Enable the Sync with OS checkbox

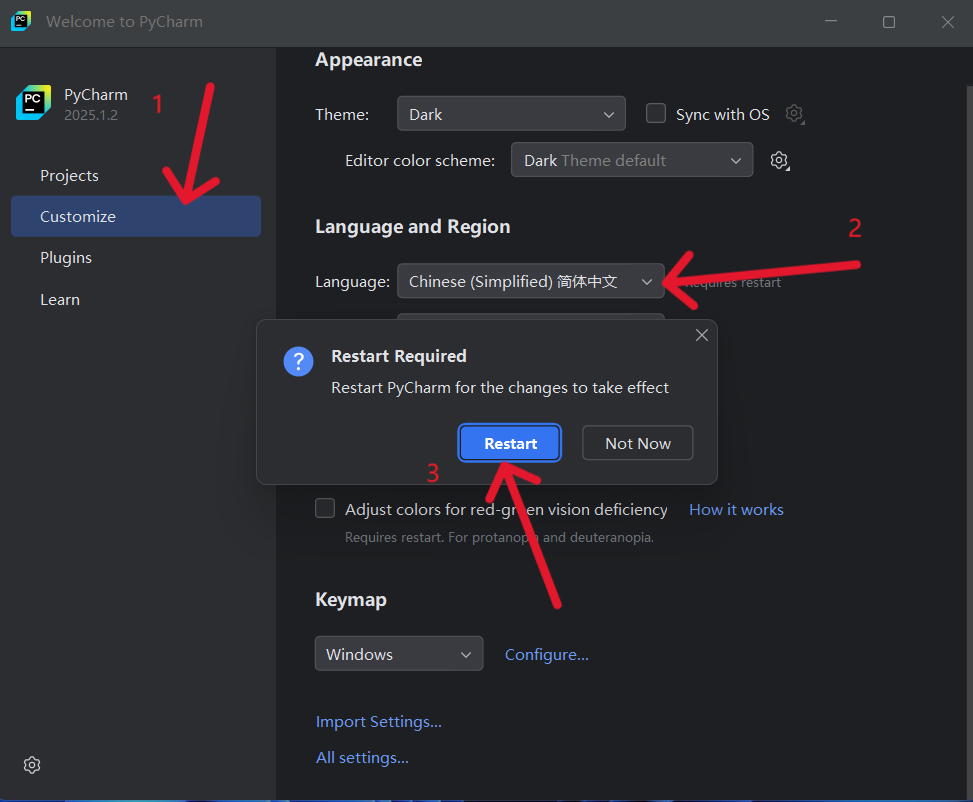point(656,114)
